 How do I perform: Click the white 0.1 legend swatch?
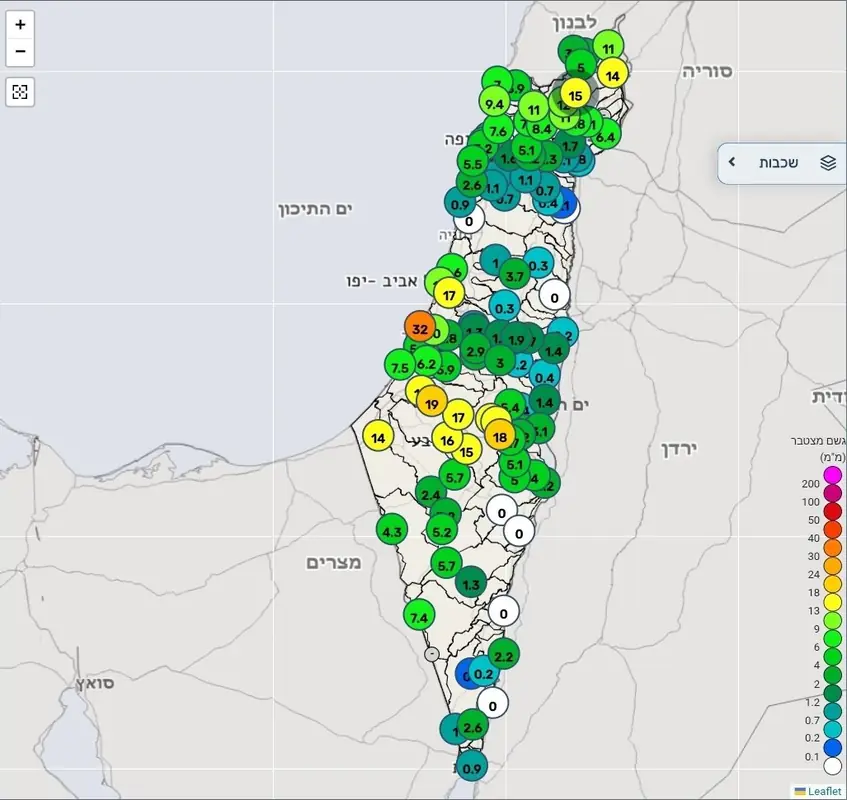click(x=832, y=767)
